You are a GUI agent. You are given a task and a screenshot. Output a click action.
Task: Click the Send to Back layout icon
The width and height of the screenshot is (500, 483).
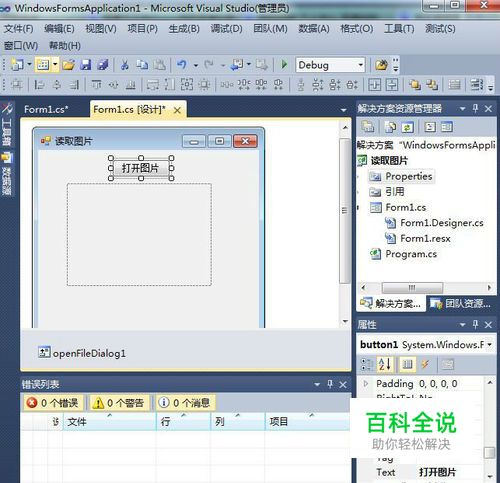point(432,85)
